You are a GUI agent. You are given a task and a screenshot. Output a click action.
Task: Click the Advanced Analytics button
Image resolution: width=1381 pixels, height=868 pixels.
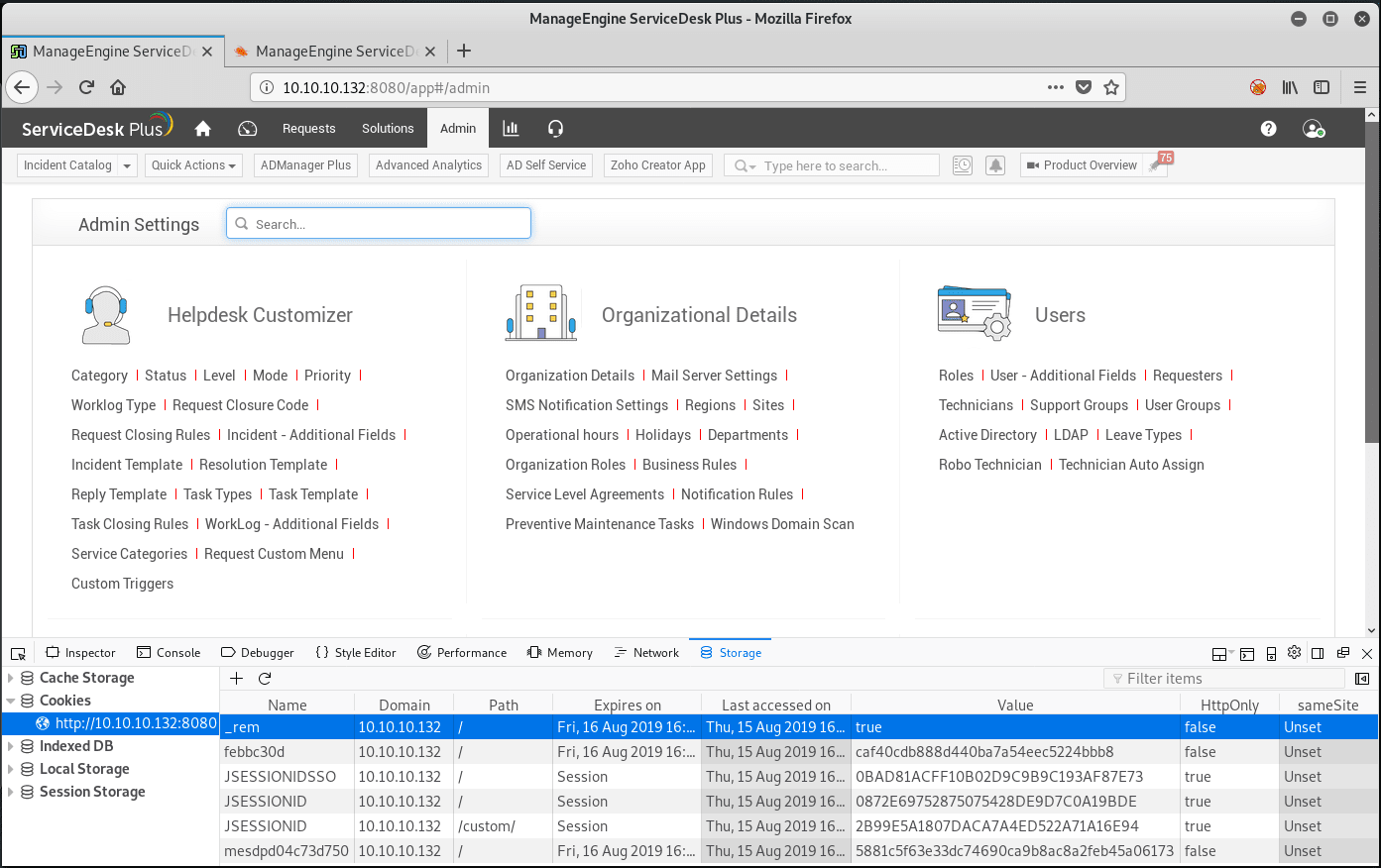428,165
